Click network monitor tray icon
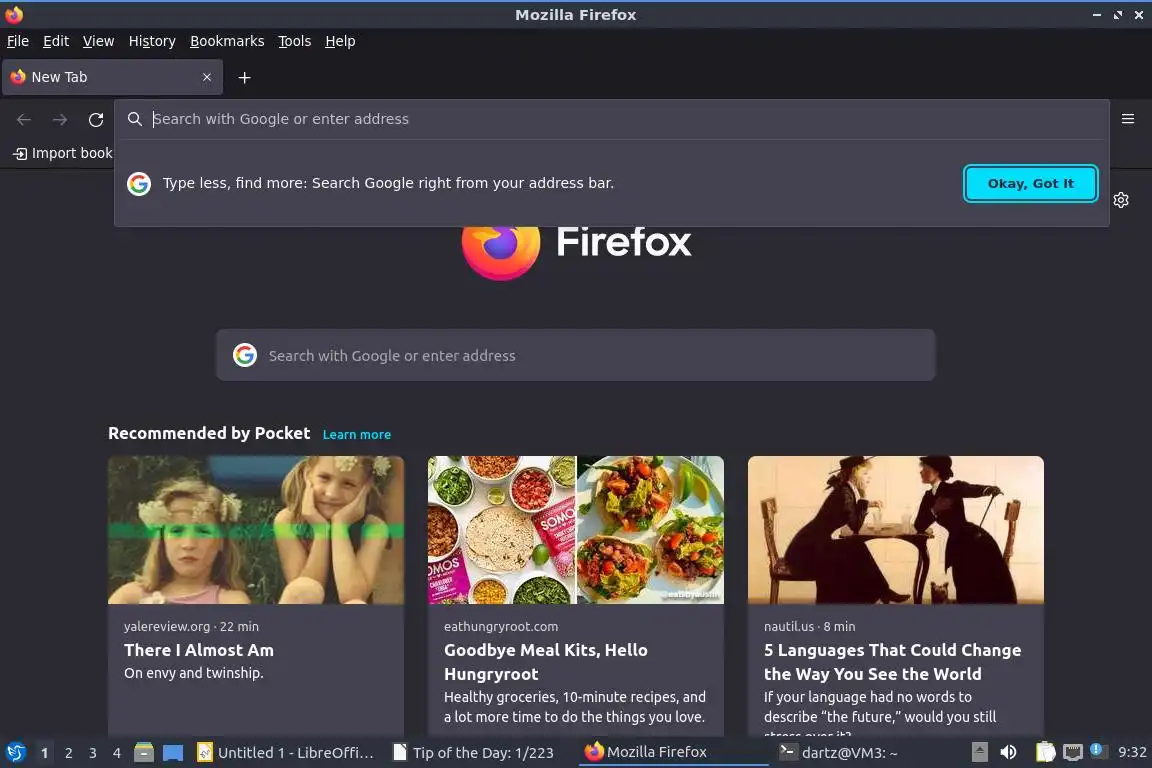The image size is (1152, 768). [1073, 752]
